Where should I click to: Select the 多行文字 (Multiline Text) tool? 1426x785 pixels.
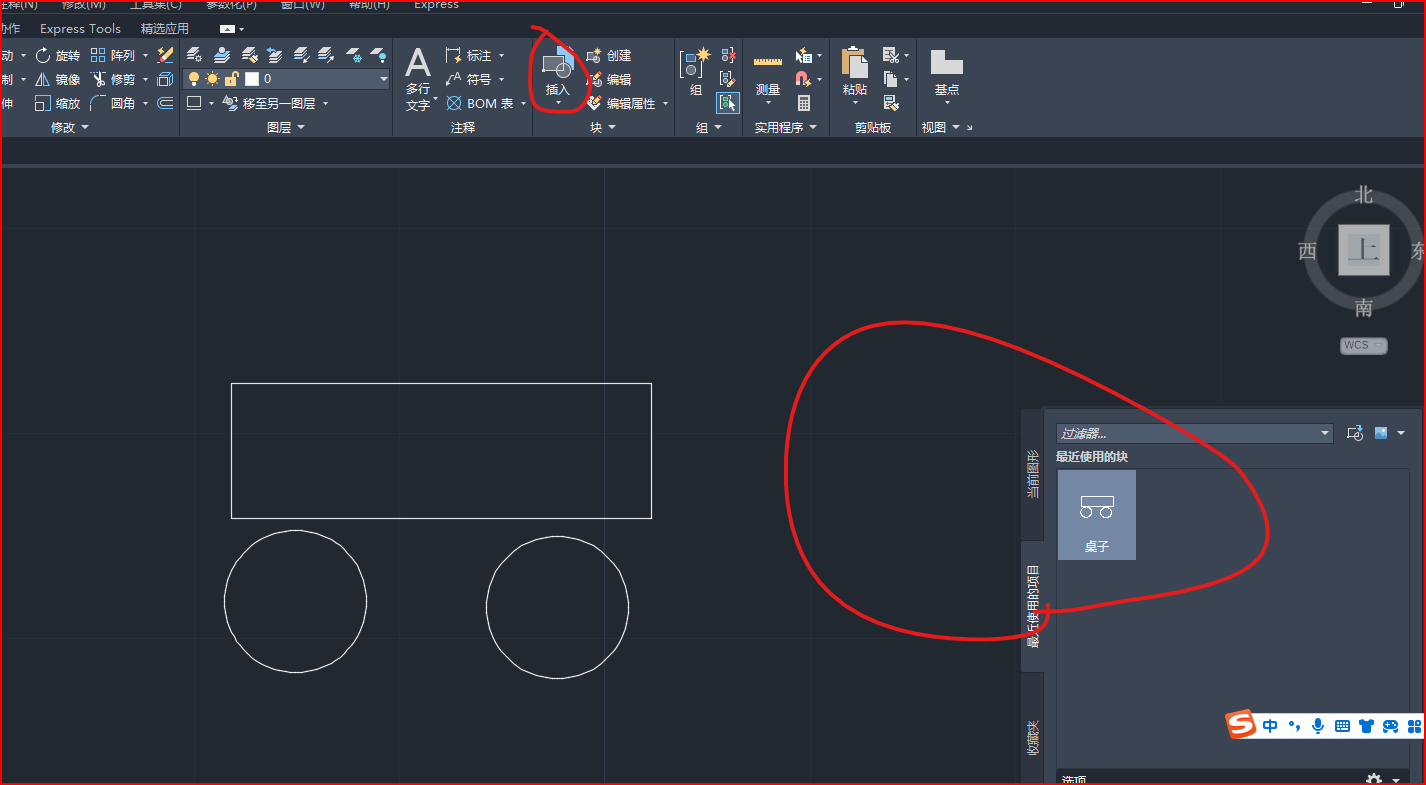point(418,79)
